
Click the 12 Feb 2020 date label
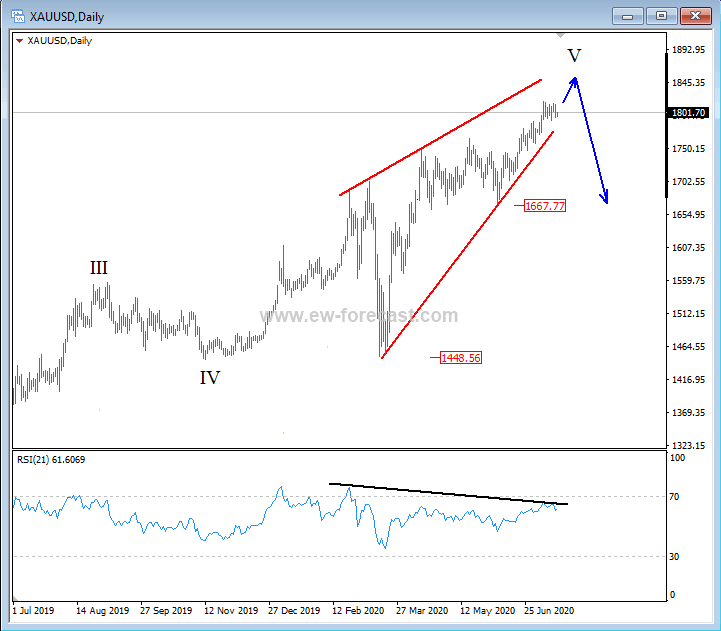pyautogui.click(x=358, y=611)
